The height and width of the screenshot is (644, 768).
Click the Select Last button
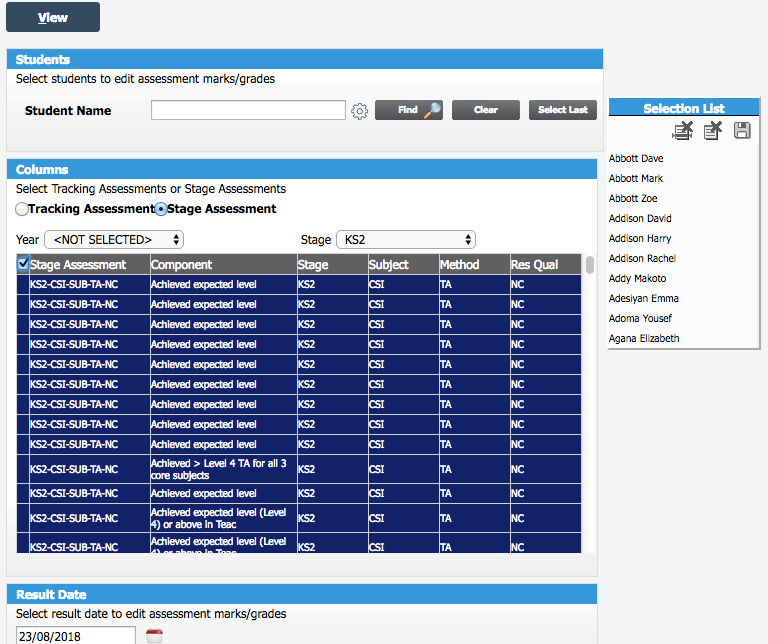coord(563,110)
